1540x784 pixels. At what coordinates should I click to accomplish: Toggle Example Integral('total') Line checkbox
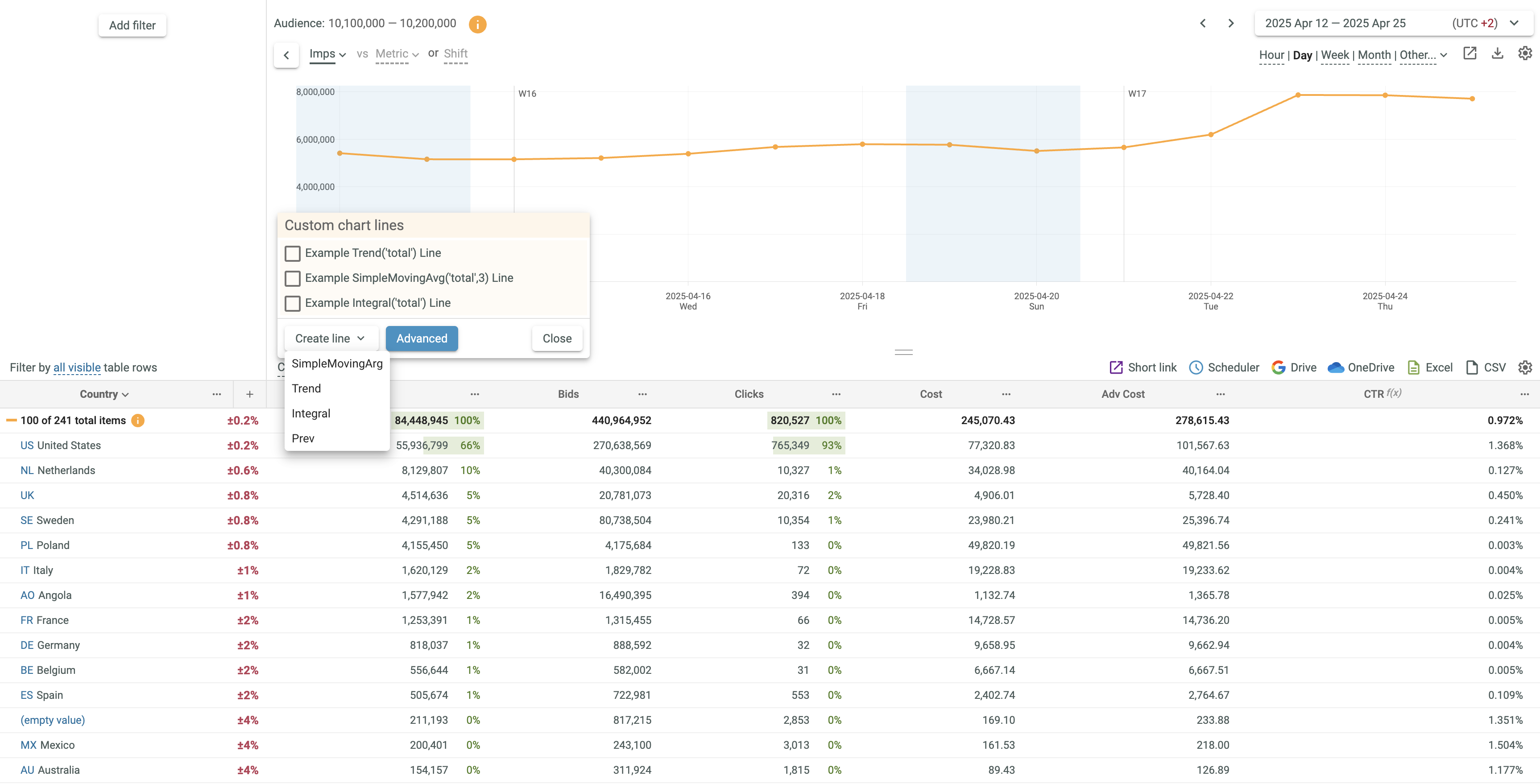point(292,304)
